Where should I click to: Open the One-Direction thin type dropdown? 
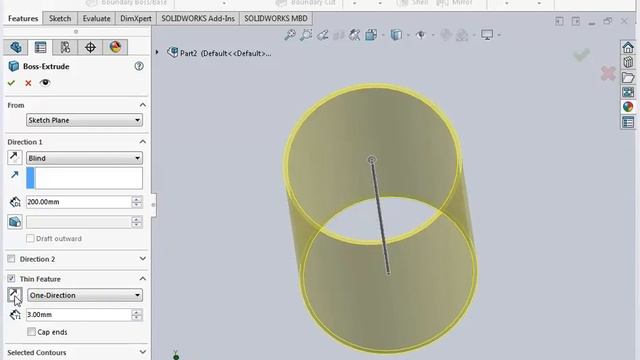click(85, 295)
